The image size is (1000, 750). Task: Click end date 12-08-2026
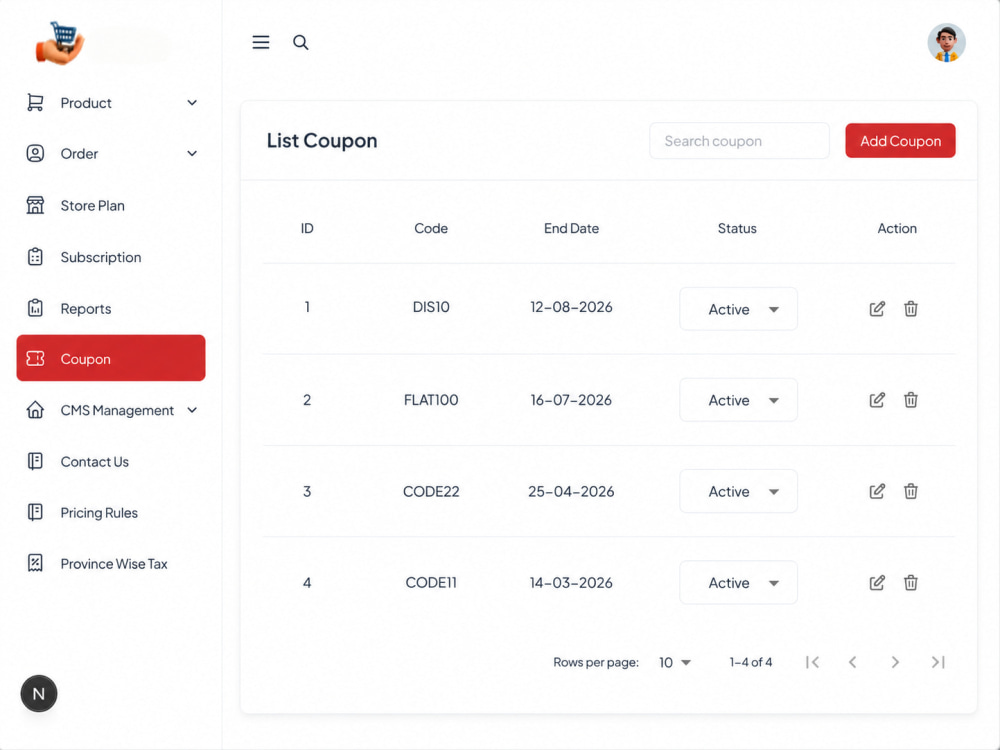571,307
